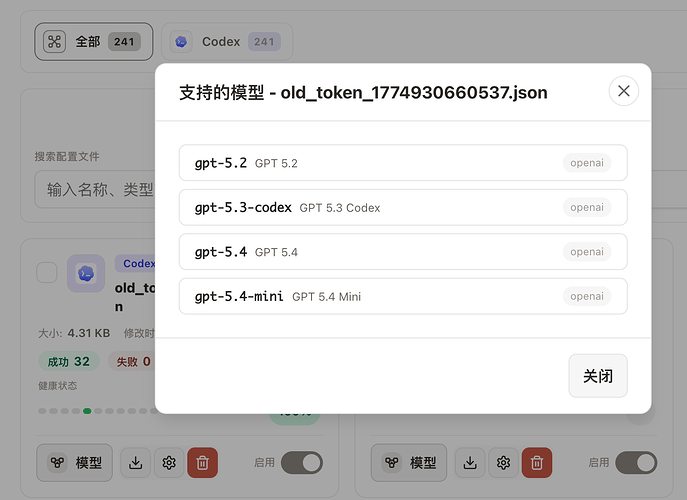The height and width of the screenshot is (500, 687).
Task: Download the right card's config file
Action: [470, 463]
